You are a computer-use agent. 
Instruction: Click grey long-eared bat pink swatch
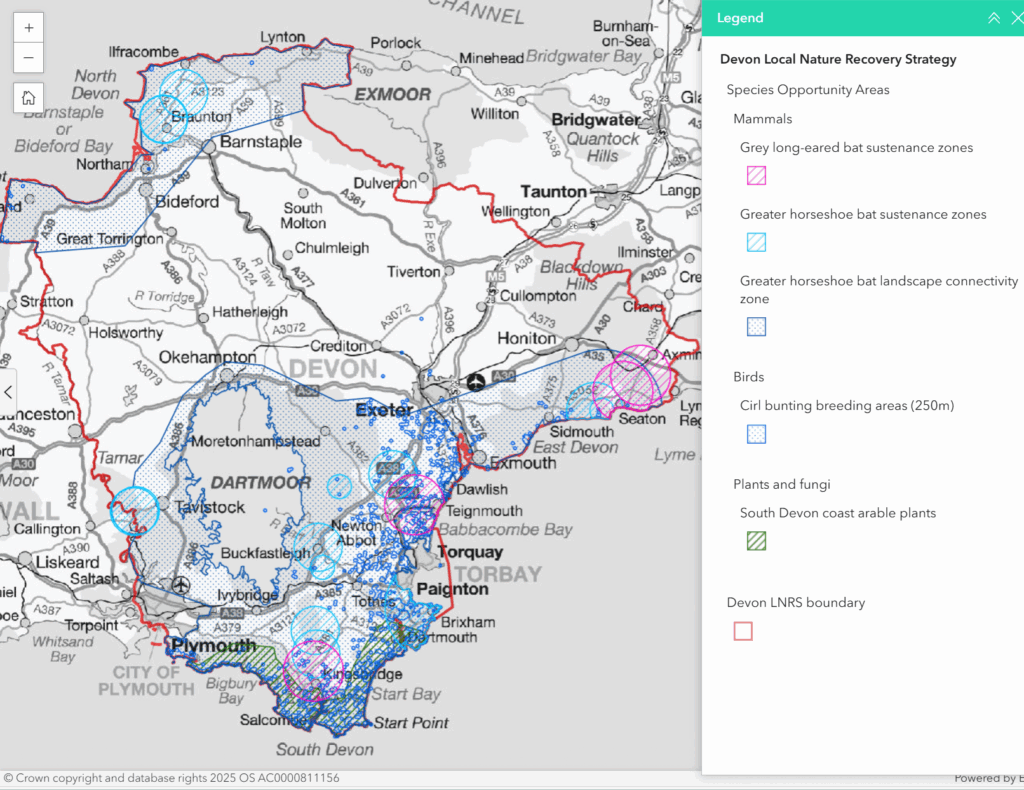[756, 175]
